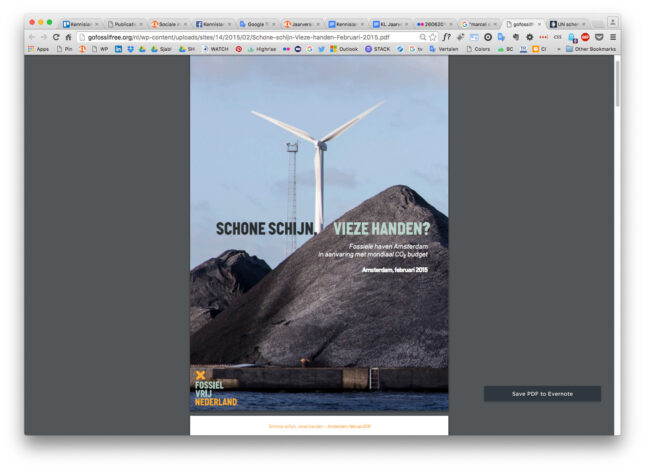Click the Pocket extension icon
Screen dimensions: 645x470
[598, 36]
